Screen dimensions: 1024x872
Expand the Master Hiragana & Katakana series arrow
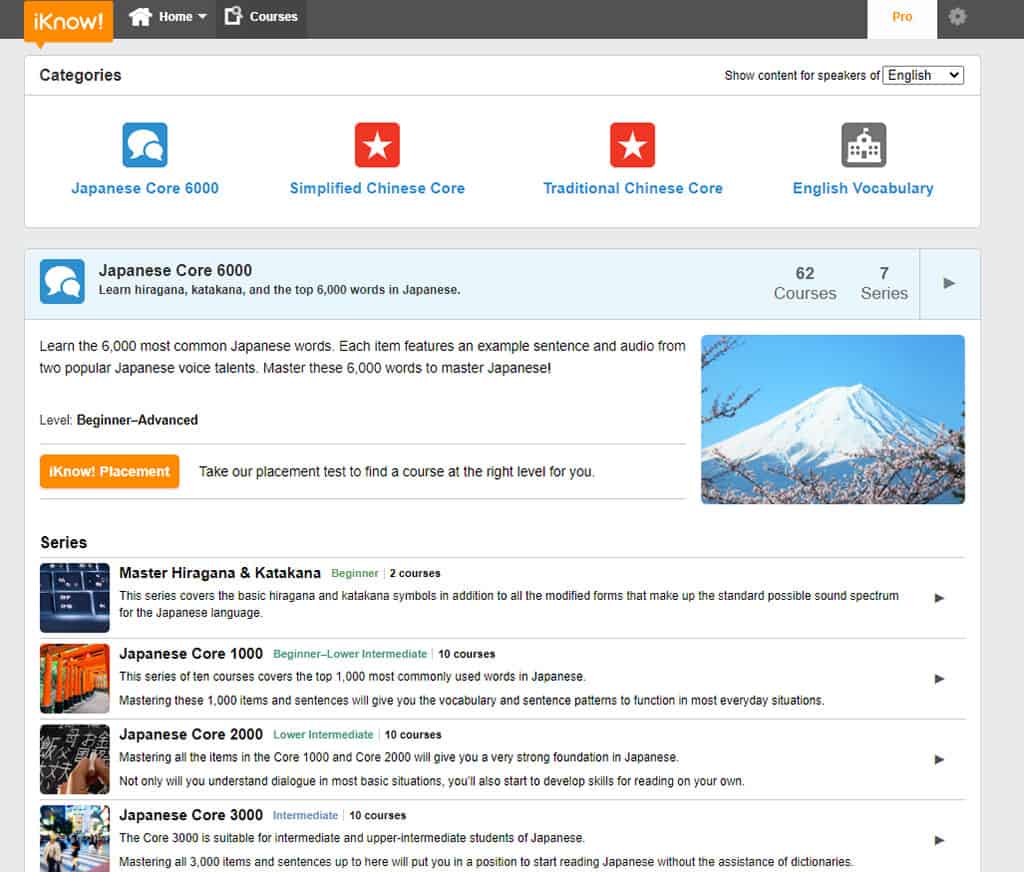[x=938, y=598]
